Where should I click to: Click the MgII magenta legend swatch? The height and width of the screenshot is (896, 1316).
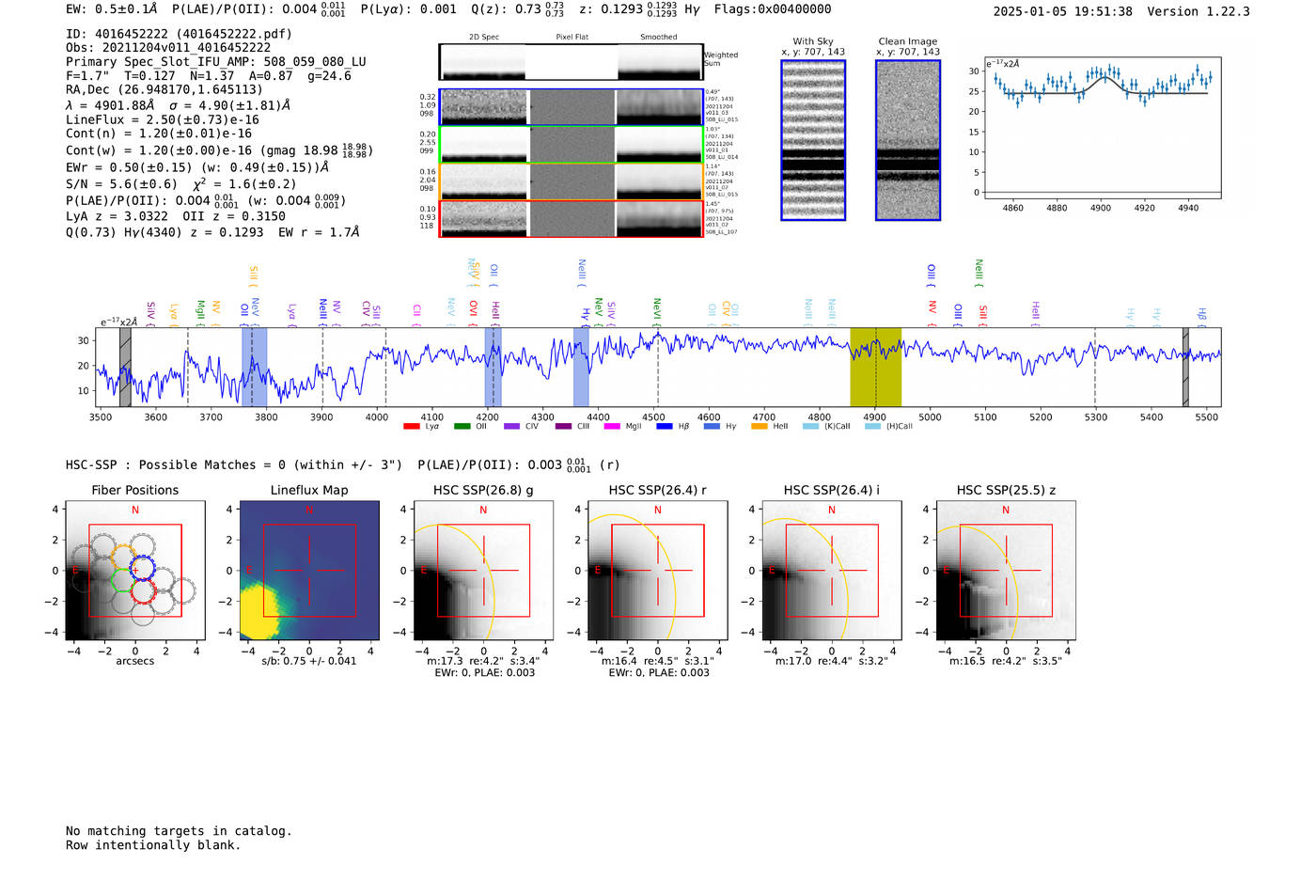tap(612, 427)
